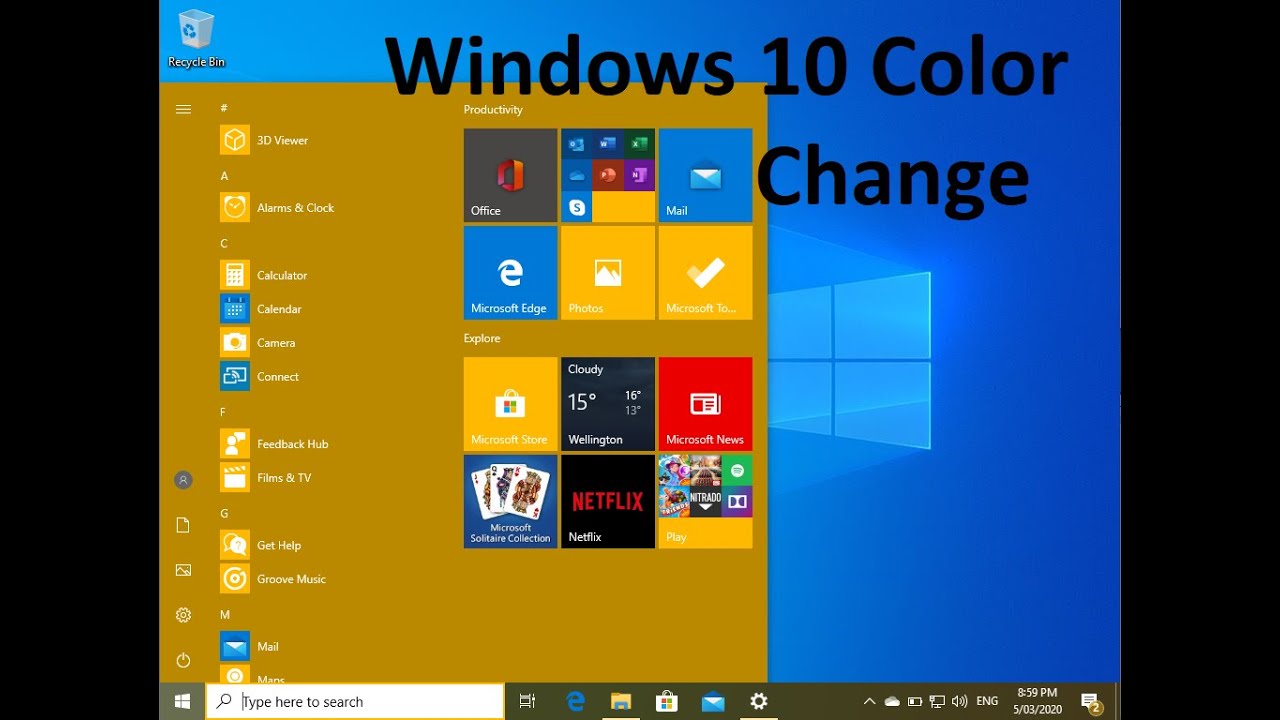Click the battery tray icon
The image size is (1280, 720).
914,702
